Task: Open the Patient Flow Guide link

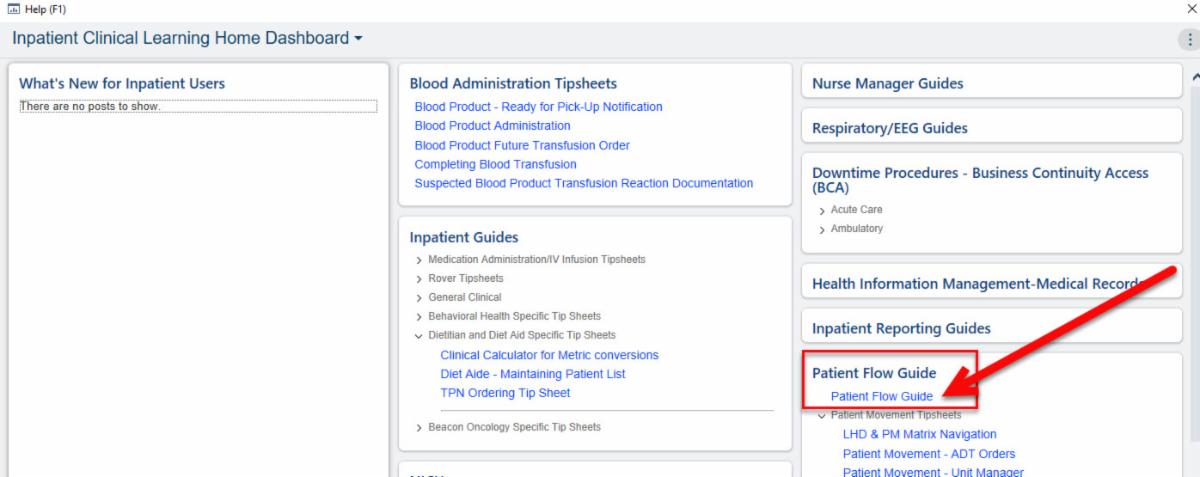Action: coord(881,396)
